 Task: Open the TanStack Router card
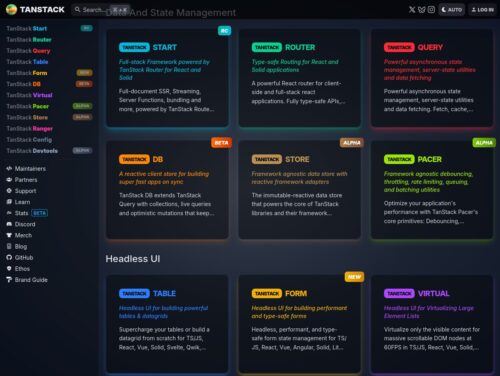pyautogui.click(x=300, y=78)
